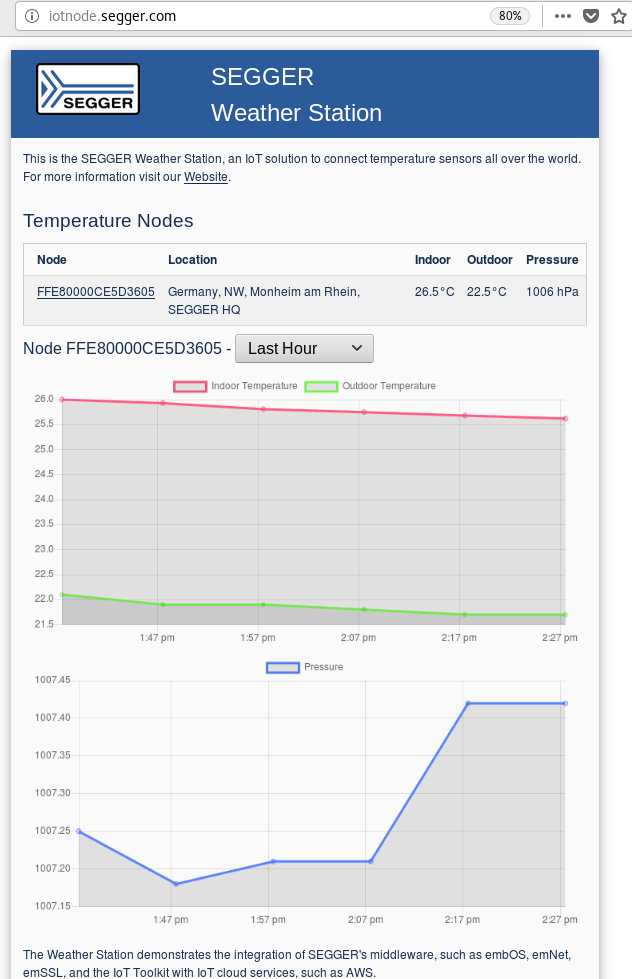Click the 22.5°C outdoor value
Screen dimensions: 632x979
486,292
